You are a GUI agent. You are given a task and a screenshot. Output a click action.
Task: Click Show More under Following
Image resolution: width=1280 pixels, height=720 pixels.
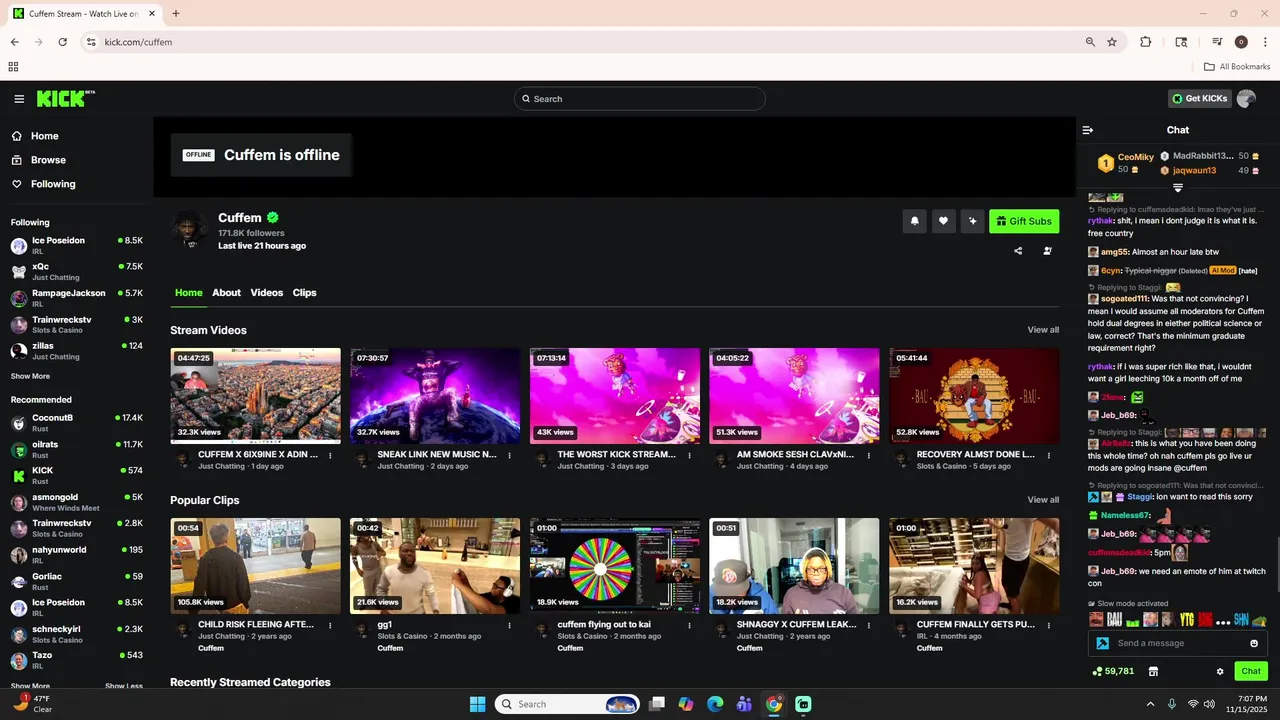tap(30, 376)
